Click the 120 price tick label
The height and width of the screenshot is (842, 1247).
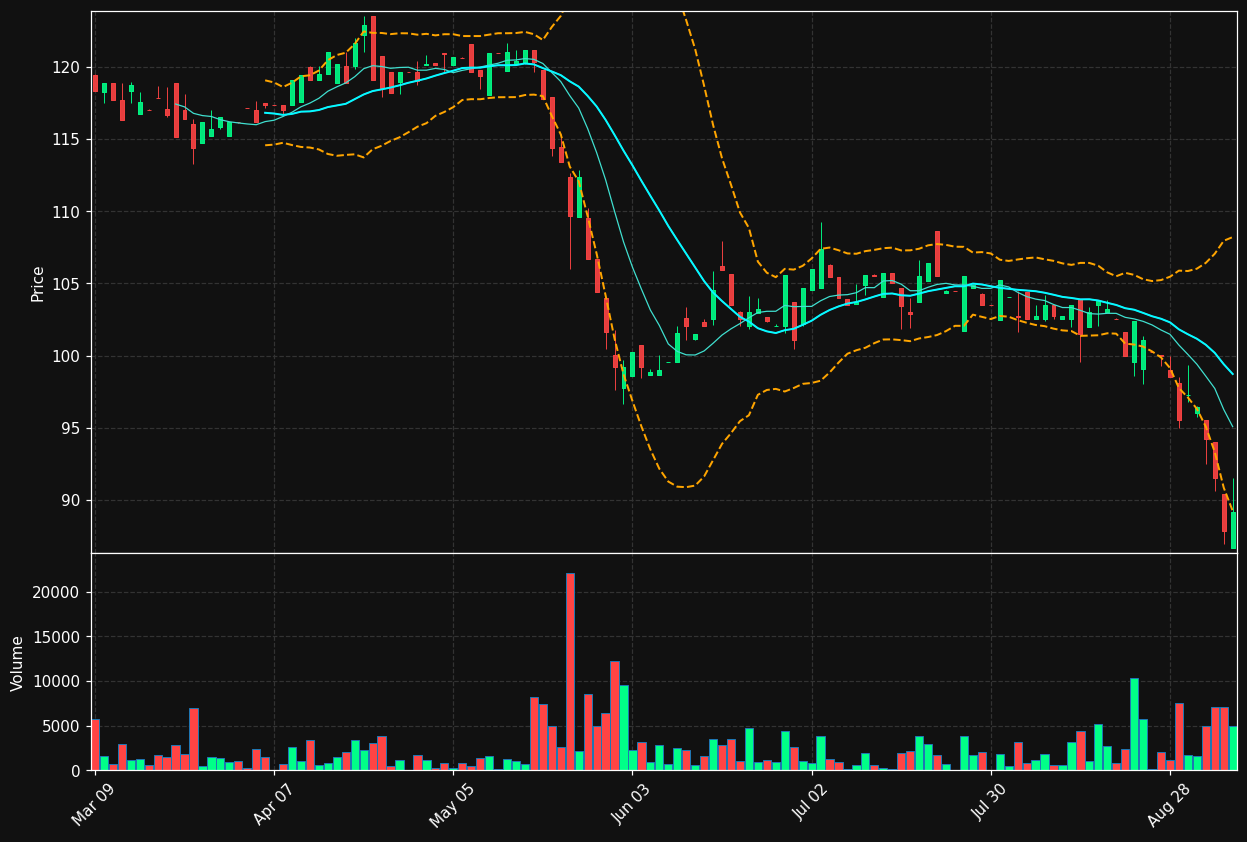tap(66, 68)
